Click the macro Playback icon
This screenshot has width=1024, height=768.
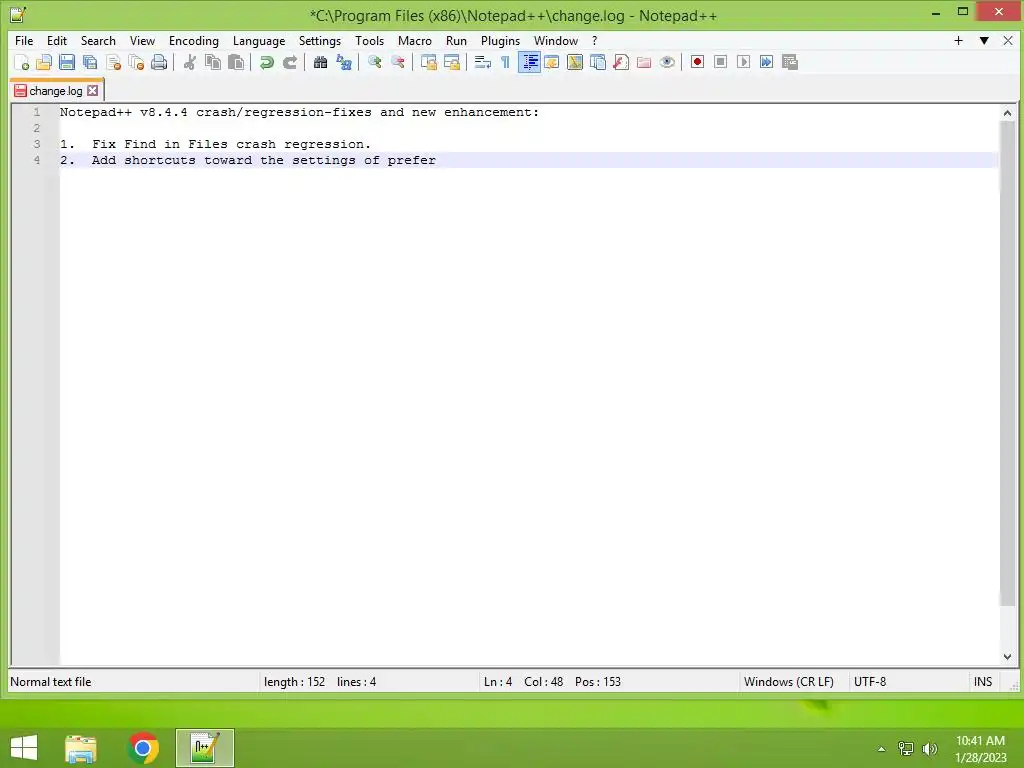pyautogui.click(x=743, y=62)
